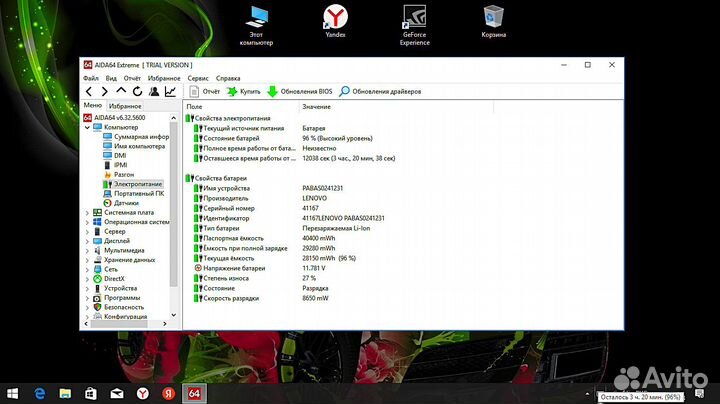Select Портативный ПК tree item
This screenshot has height=404, width=720.
coord(134,193)
